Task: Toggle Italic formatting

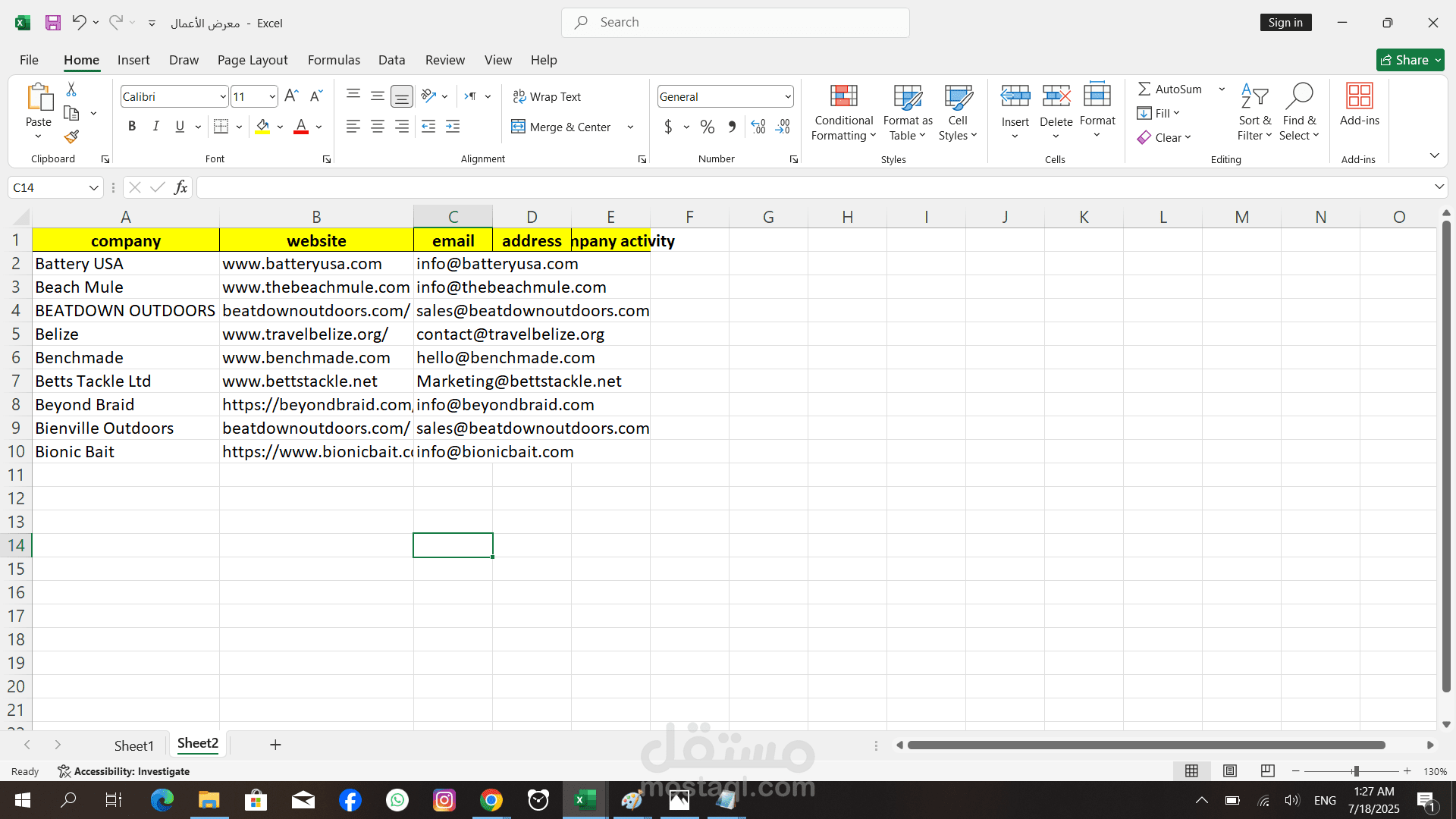Action: [x=156, y=127]
